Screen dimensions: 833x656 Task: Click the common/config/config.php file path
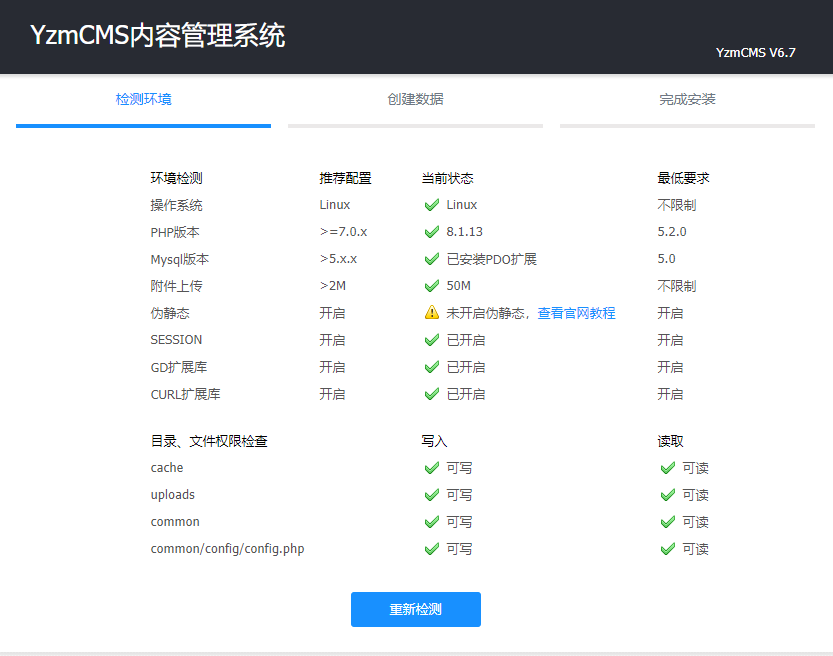[x=227, y=549]
